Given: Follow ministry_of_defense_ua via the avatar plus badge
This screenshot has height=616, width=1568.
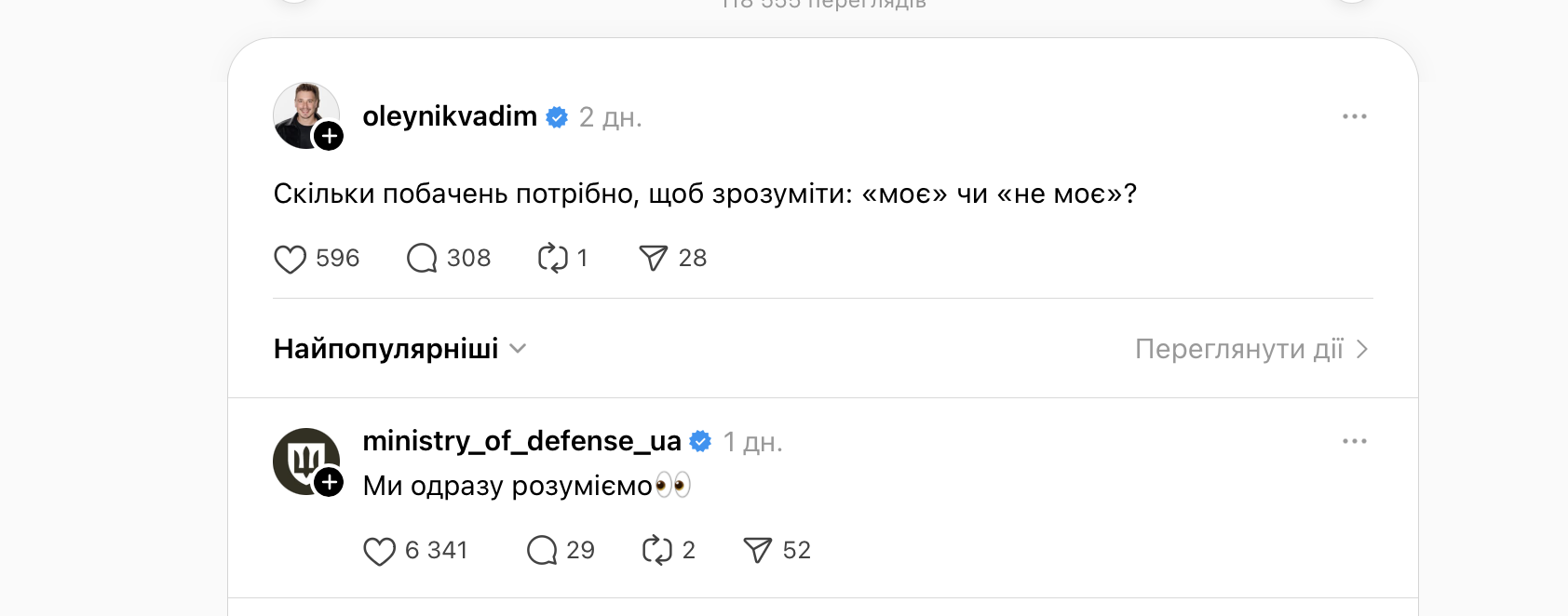Looking at the screenshot, I should pos(329,482).
